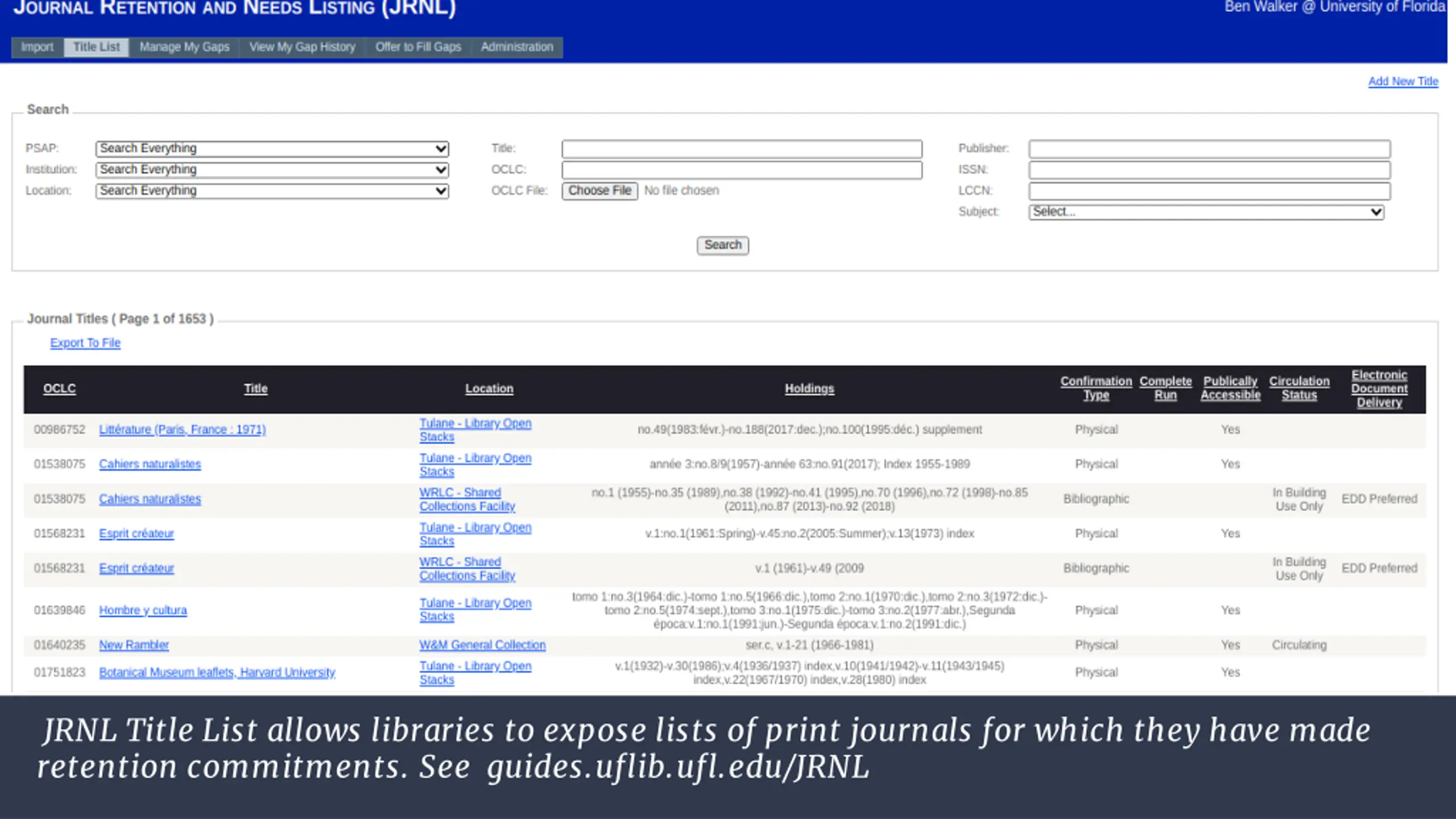
Task: Open the W&M General Collection link
Action: coord(482,645)
